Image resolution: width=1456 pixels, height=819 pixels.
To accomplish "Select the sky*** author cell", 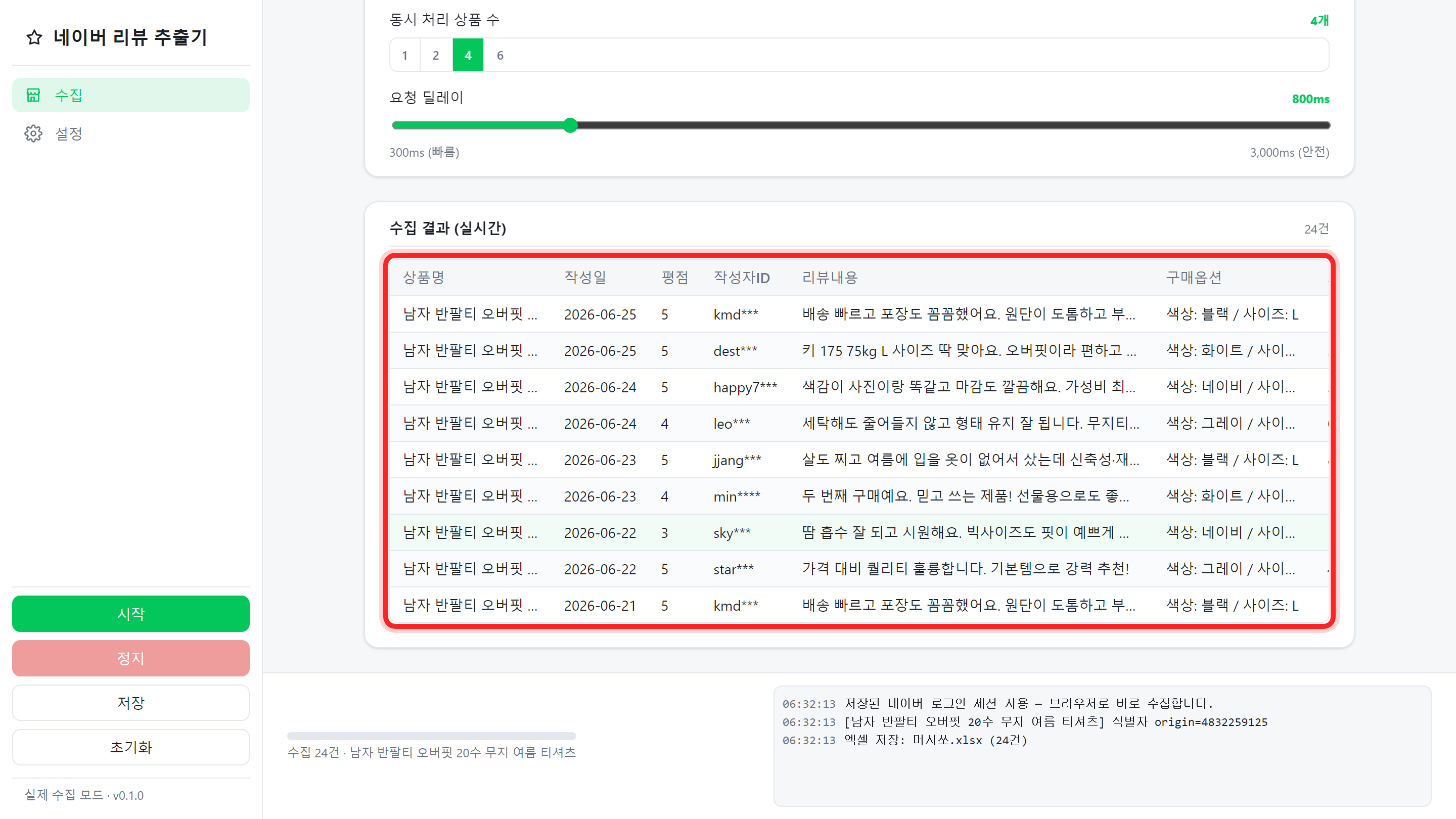I will pyautogui.click(x=732, y=532).
